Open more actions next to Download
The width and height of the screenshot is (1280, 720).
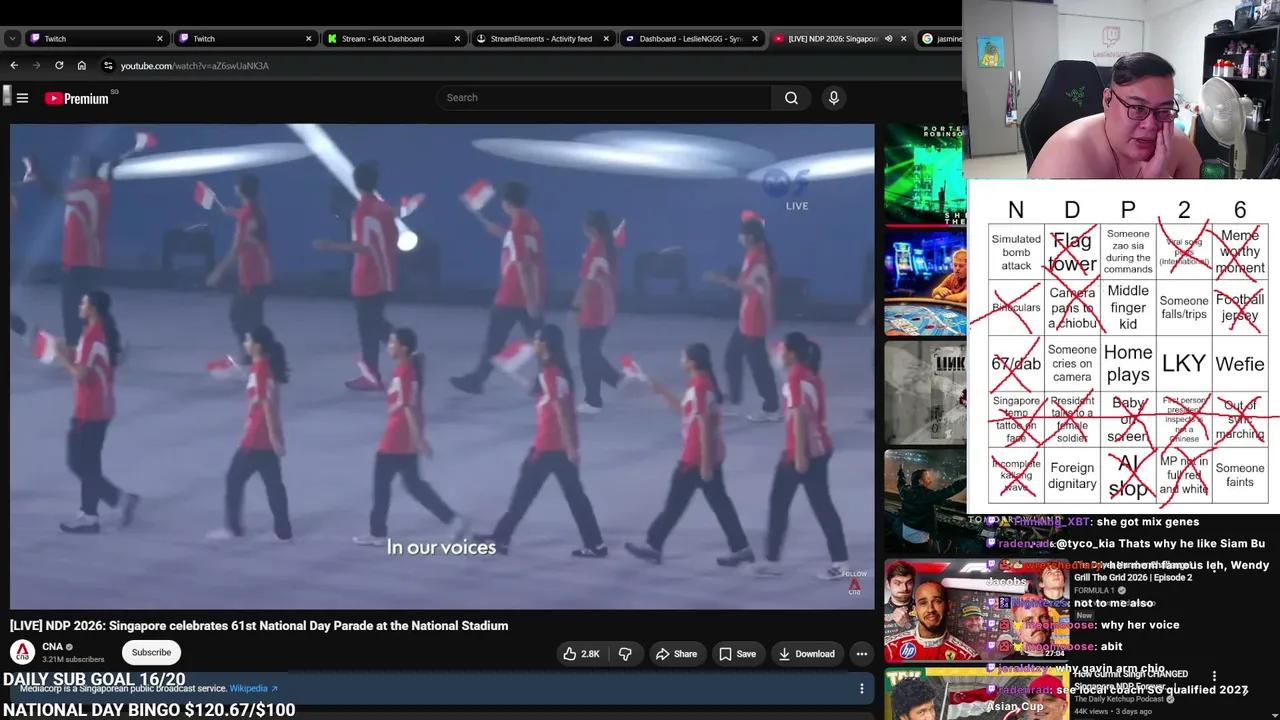pyautogui.click(x=861, y=654)
